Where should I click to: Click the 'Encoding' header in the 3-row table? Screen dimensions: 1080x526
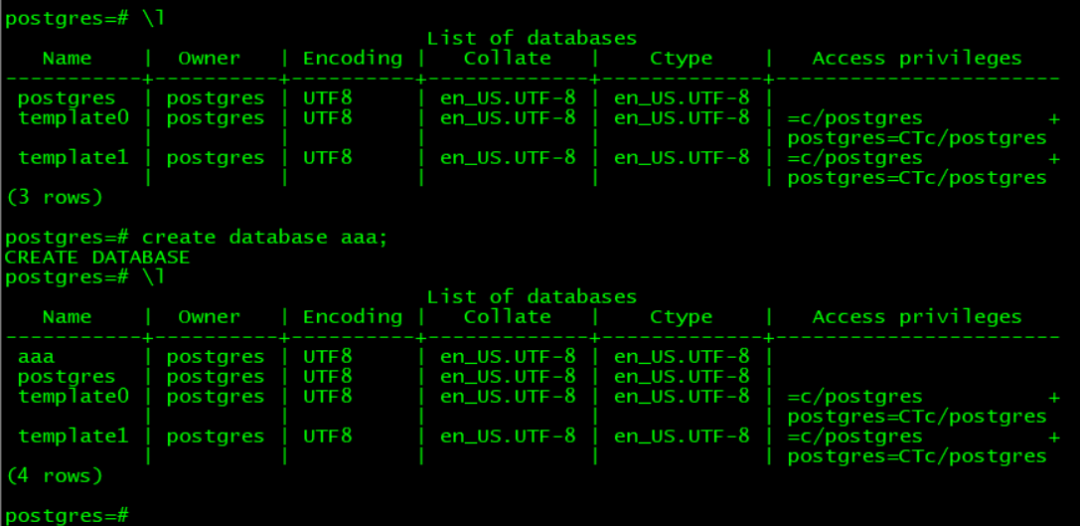pyautogui.click(x=352, y=59)
